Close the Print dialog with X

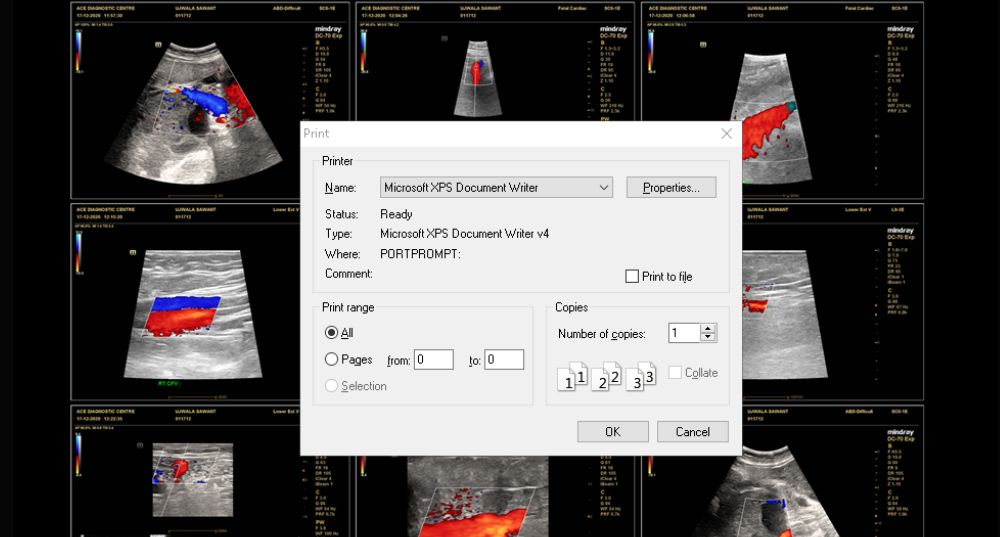[x=726, y=133]
